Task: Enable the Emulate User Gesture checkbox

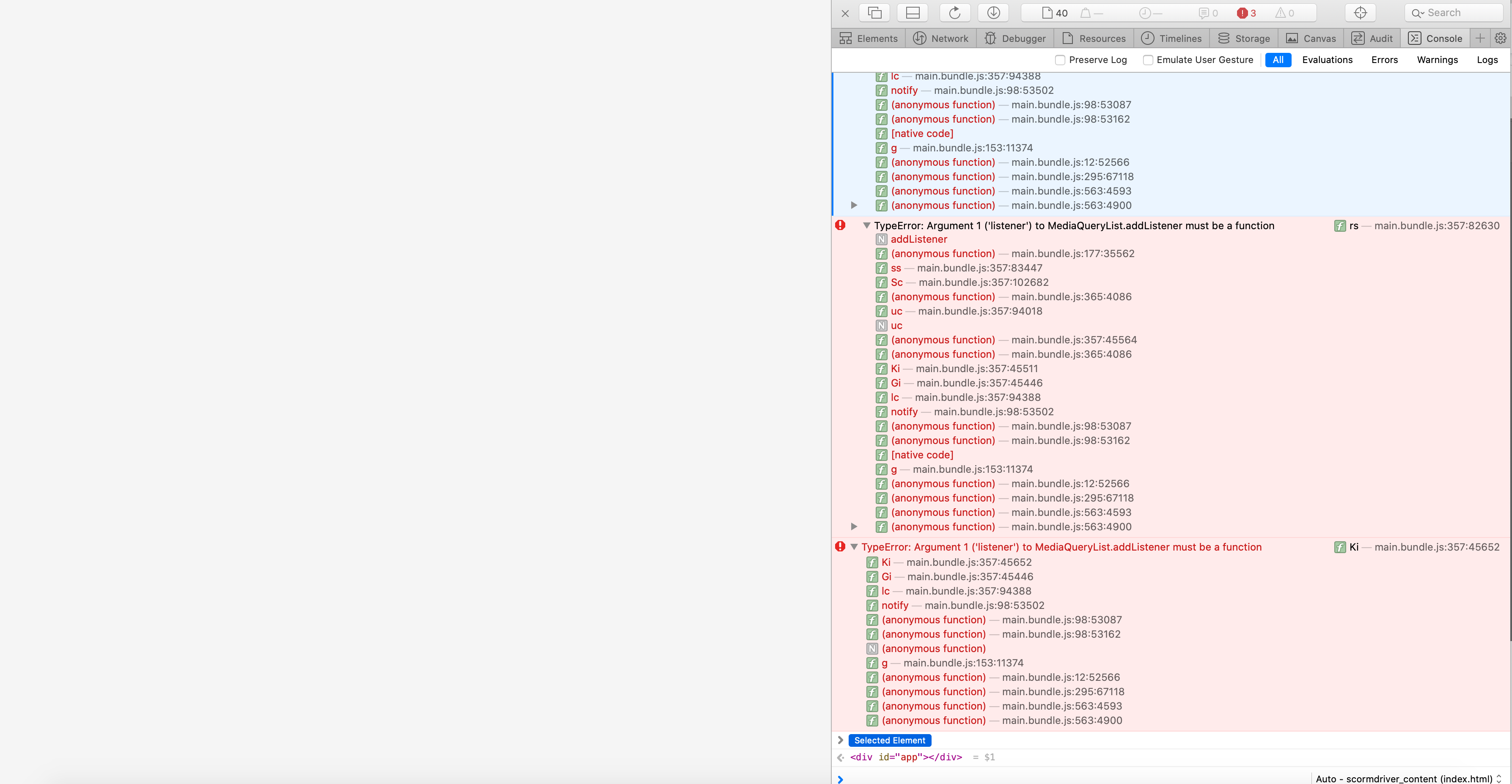Action: coord(1148,60)
